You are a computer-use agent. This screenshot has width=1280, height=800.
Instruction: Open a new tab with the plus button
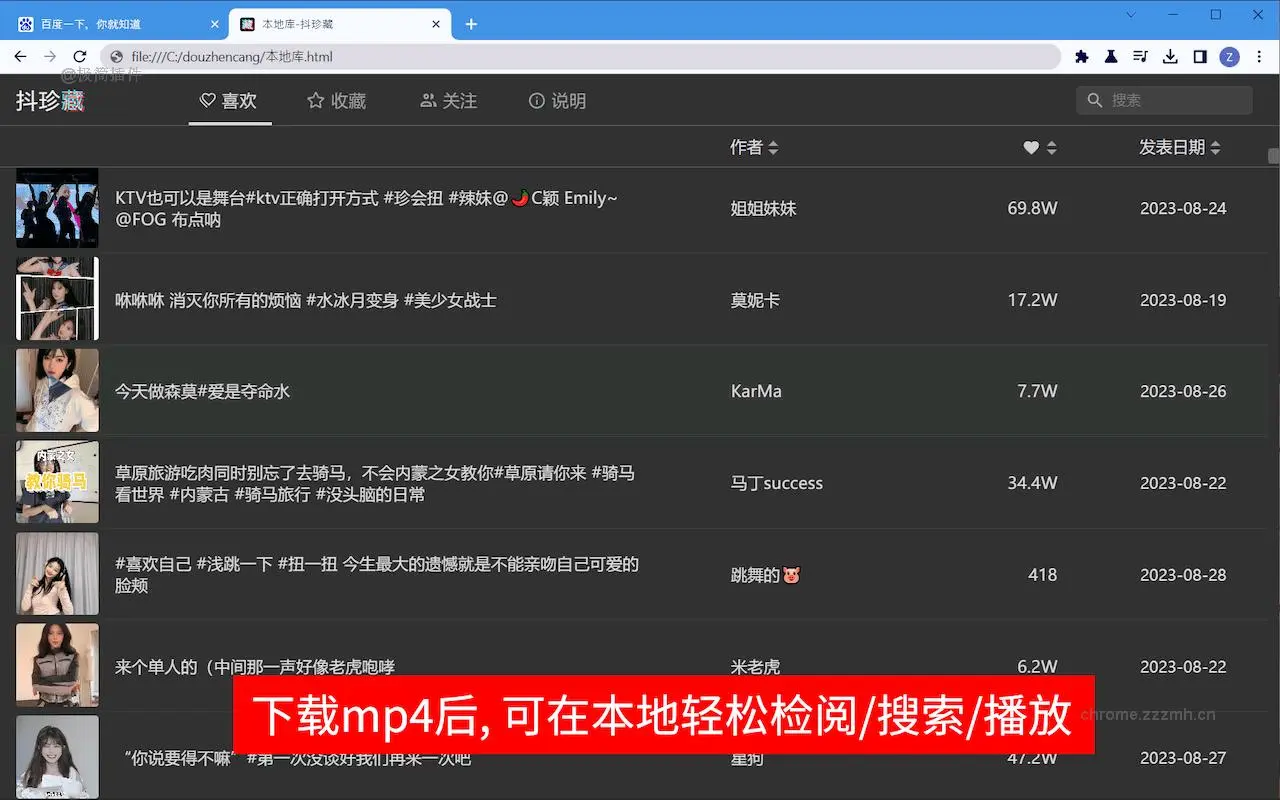point(471,23)
